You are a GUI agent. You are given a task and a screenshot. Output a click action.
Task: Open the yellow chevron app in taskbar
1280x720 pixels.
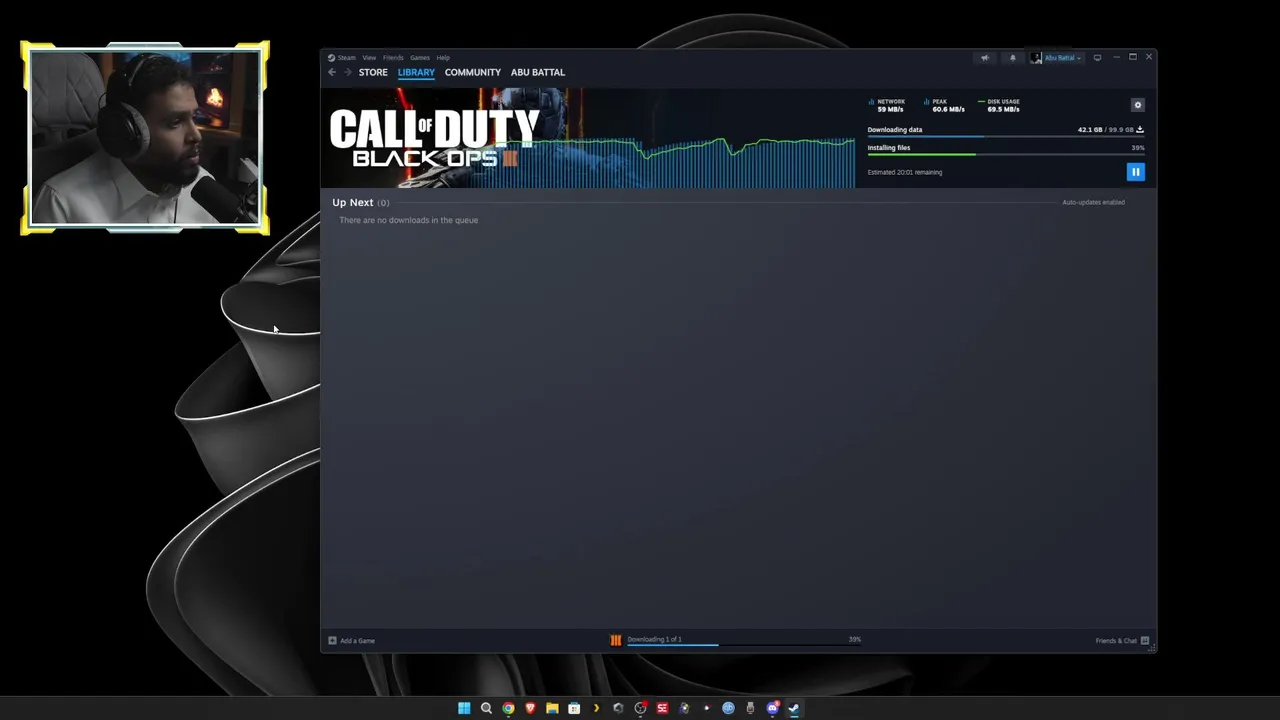(x=596, y=708)
